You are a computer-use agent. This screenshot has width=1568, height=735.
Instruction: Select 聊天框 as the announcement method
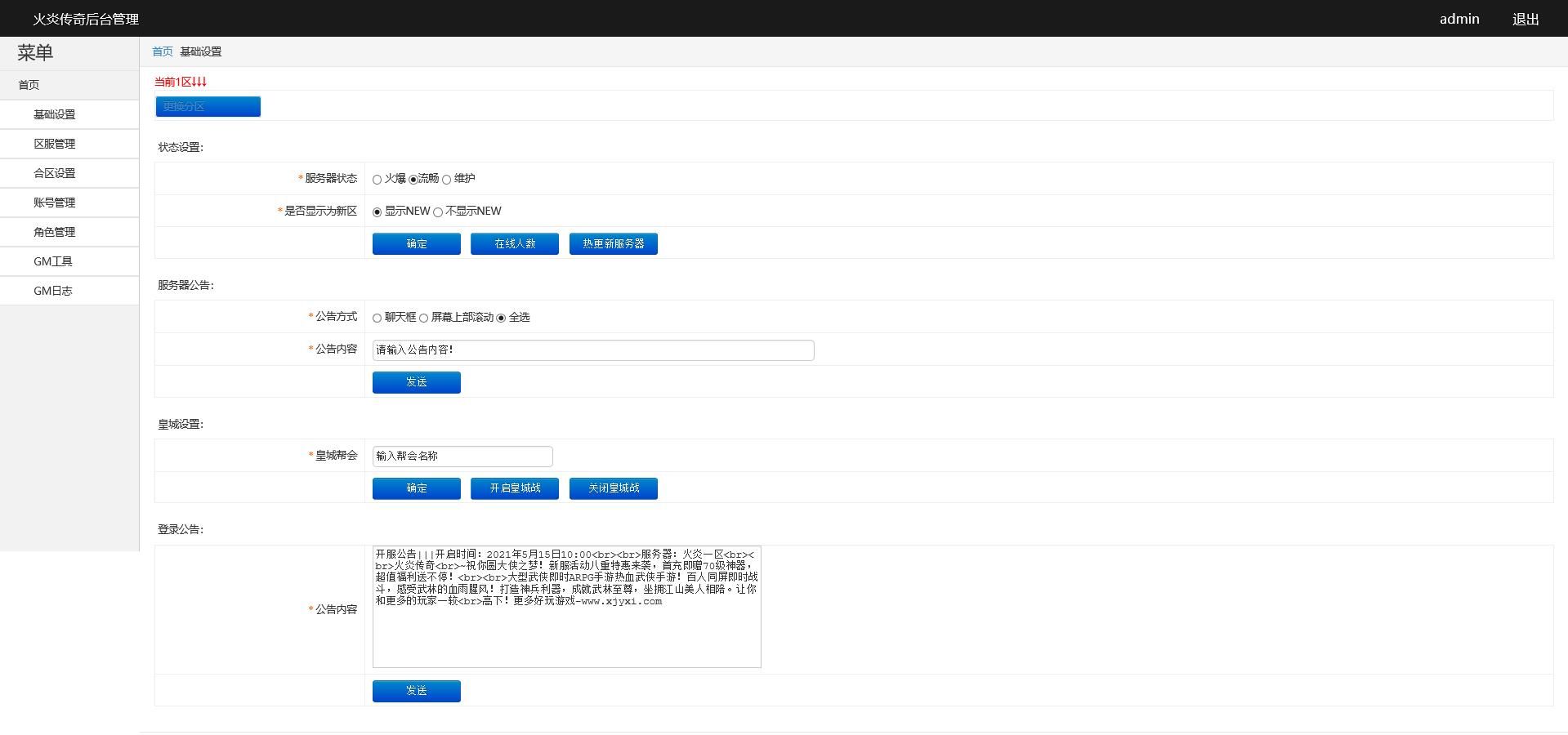coord(377,318)
